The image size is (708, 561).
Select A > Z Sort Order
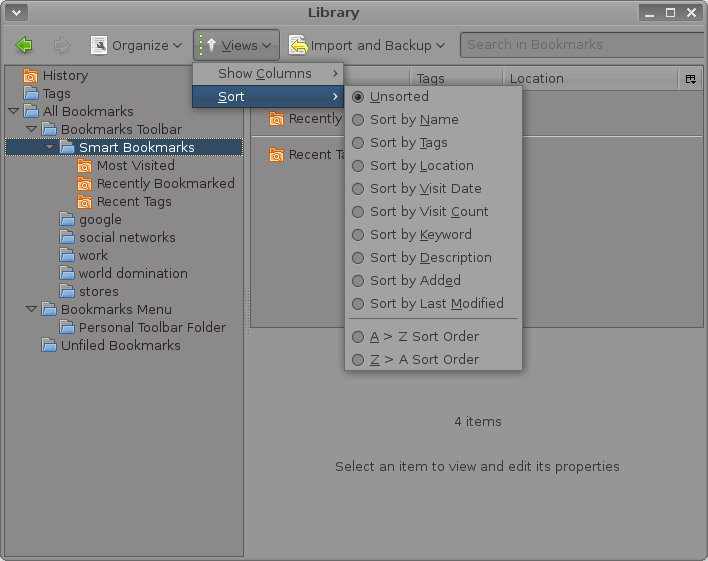(x=433, y=337)
